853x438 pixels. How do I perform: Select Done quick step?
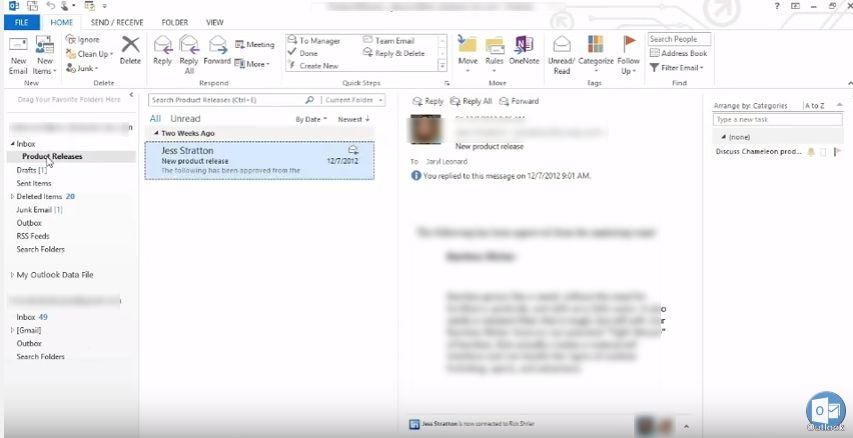click(x=303, y=53)
